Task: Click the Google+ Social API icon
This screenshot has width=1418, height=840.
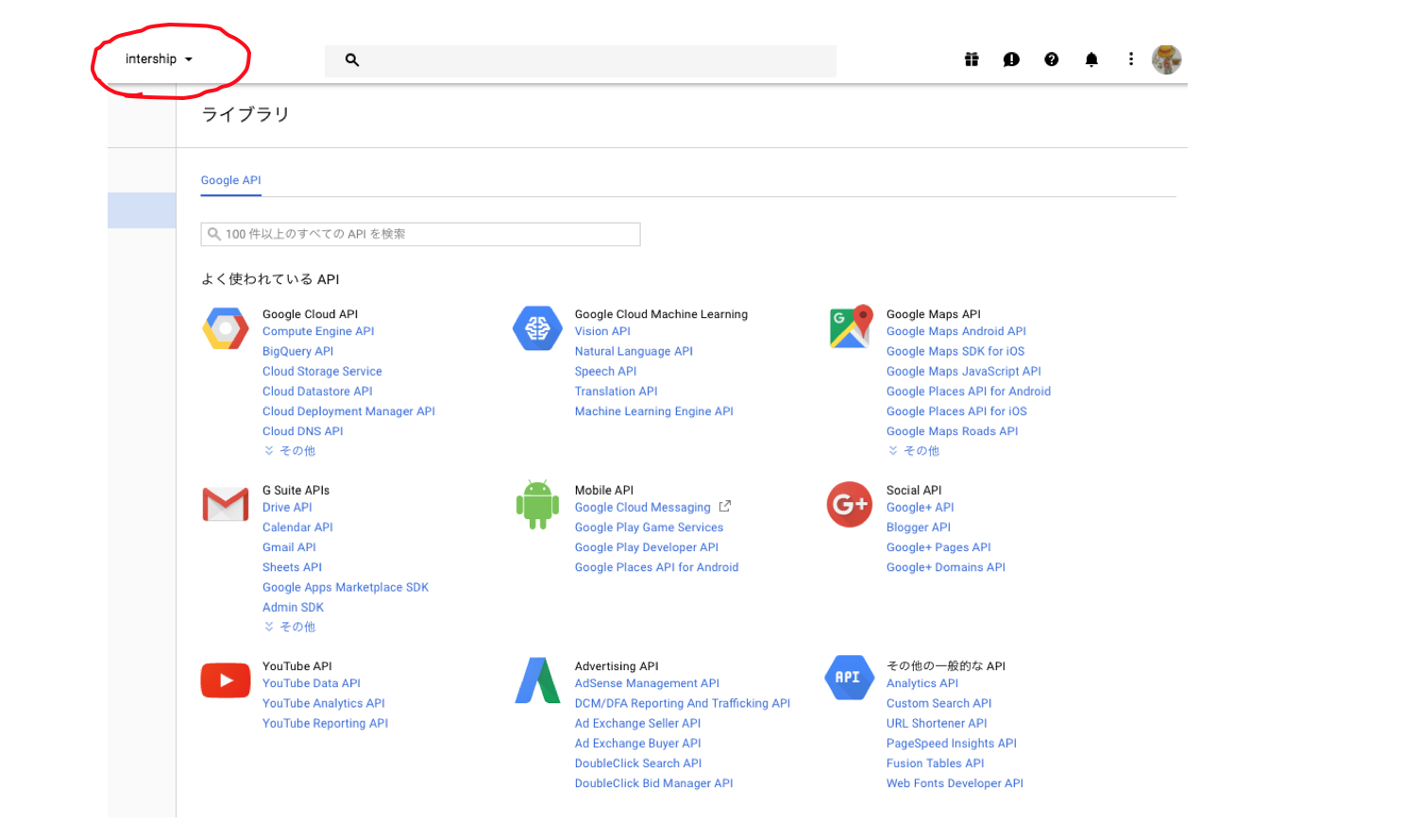Action: [850, 505]
